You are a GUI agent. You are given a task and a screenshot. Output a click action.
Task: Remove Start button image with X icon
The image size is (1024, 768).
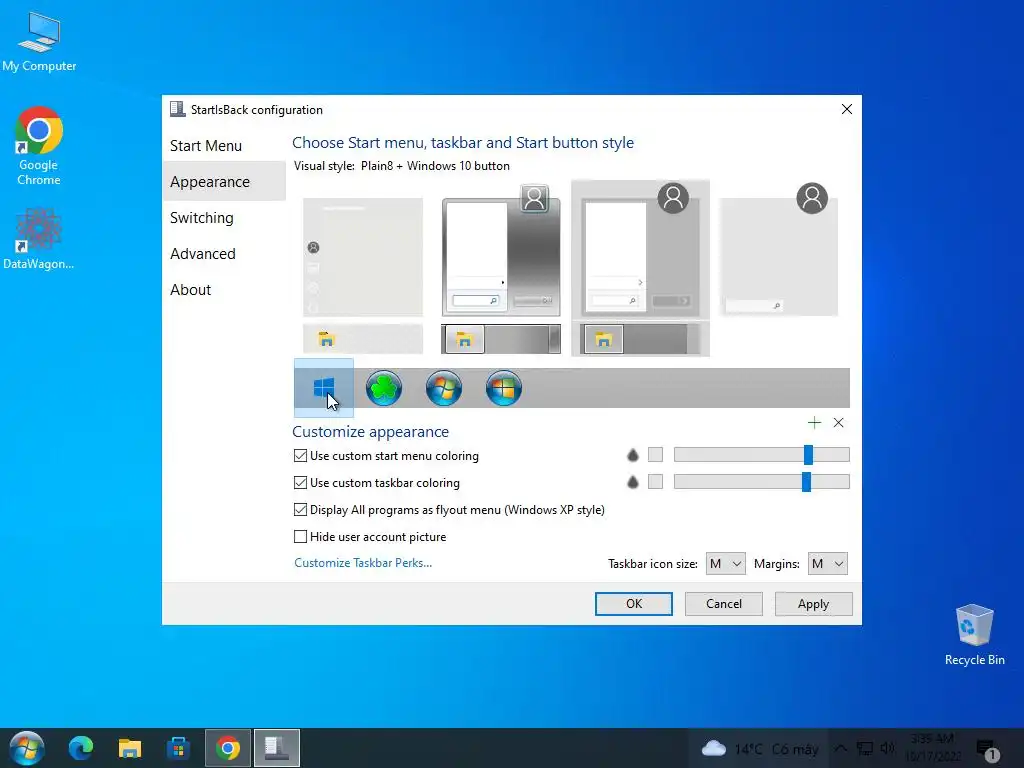(839, 423)
